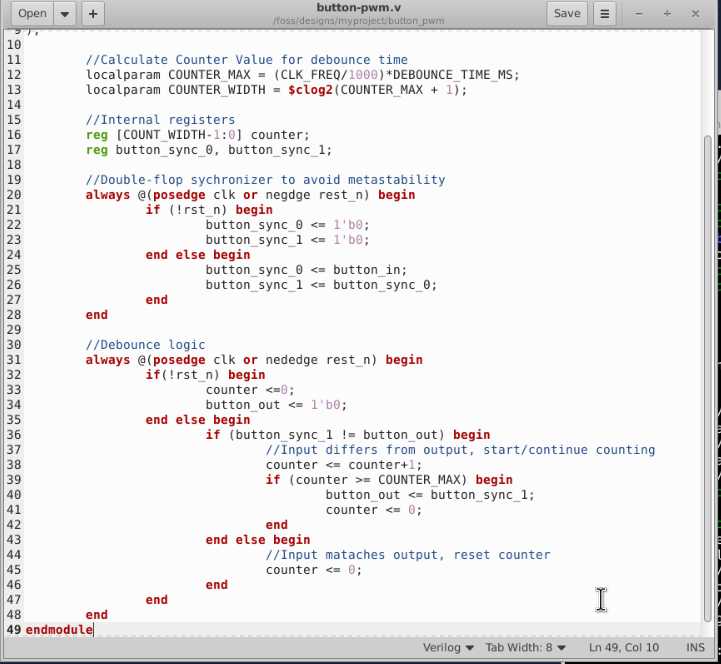721x664 pixels.
Task: Click the $clog2 function in line 13
Action: (311, 89)
